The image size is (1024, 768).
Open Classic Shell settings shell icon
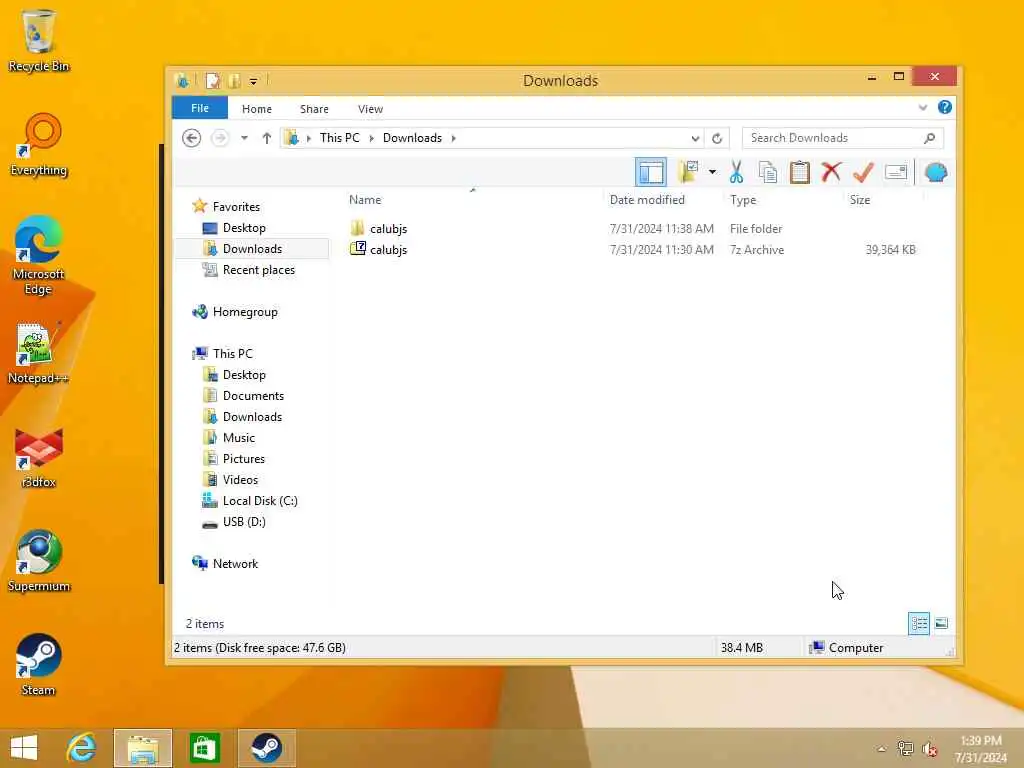(x=936, y=172)
